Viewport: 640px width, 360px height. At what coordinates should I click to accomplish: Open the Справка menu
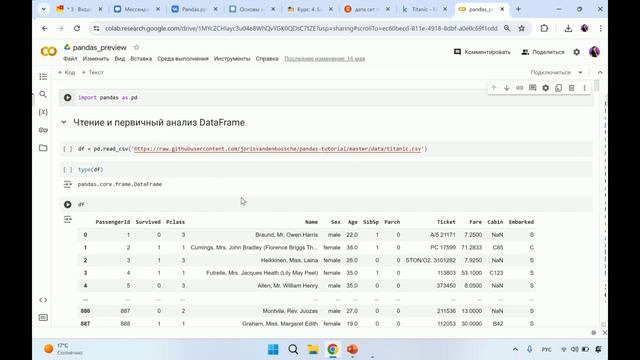click(x=267, y=59)
